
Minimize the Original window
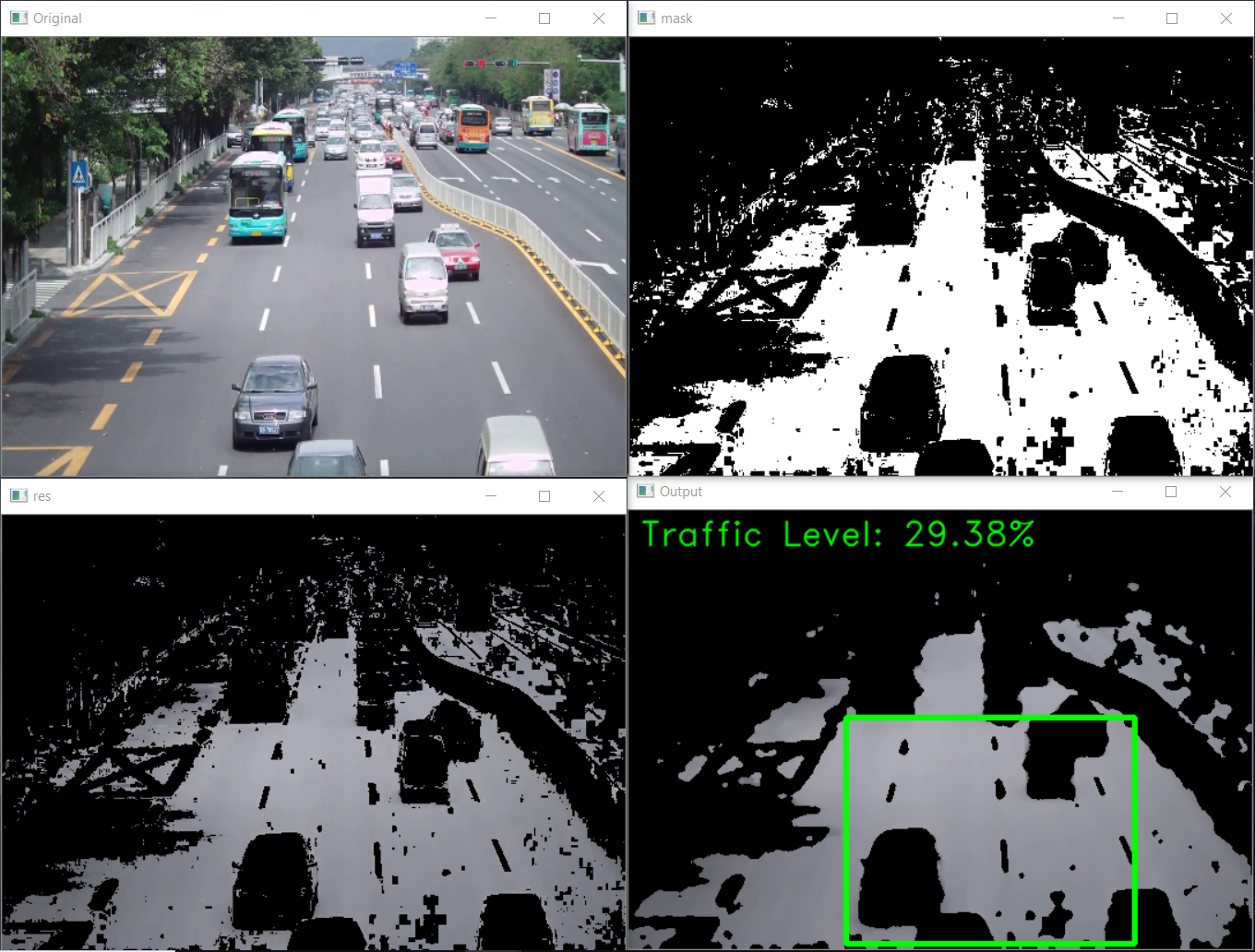pyautogui.click(x=491, y=18)
